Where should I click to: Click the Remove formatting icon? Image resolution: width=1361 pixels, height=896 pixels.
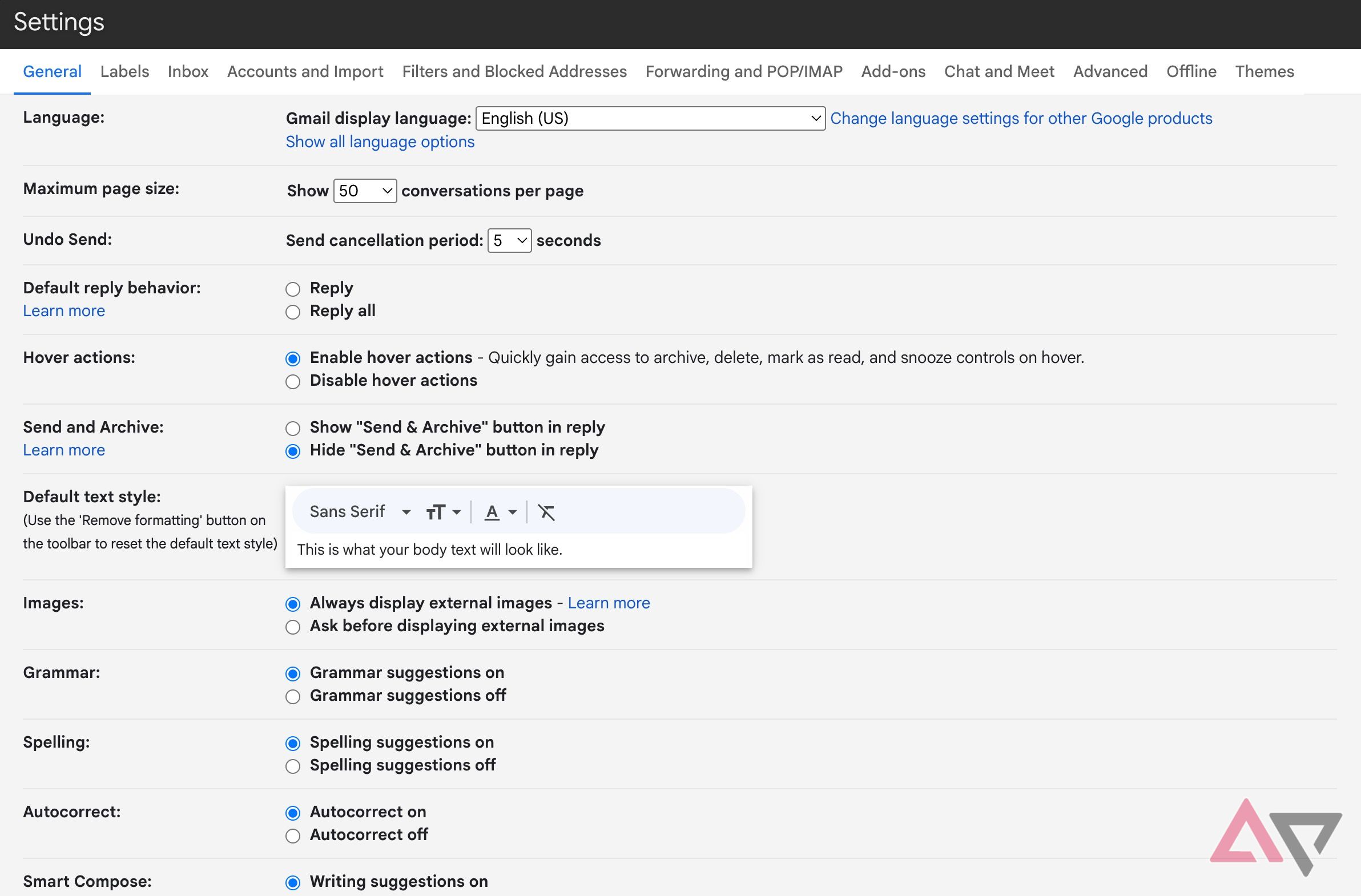546,512
